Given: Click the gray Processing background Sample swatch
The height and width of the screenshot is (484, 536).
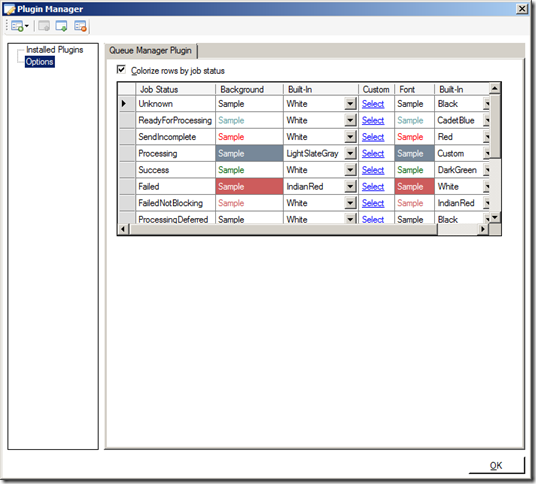Looking at the screenshot, I should click(250, 153).
